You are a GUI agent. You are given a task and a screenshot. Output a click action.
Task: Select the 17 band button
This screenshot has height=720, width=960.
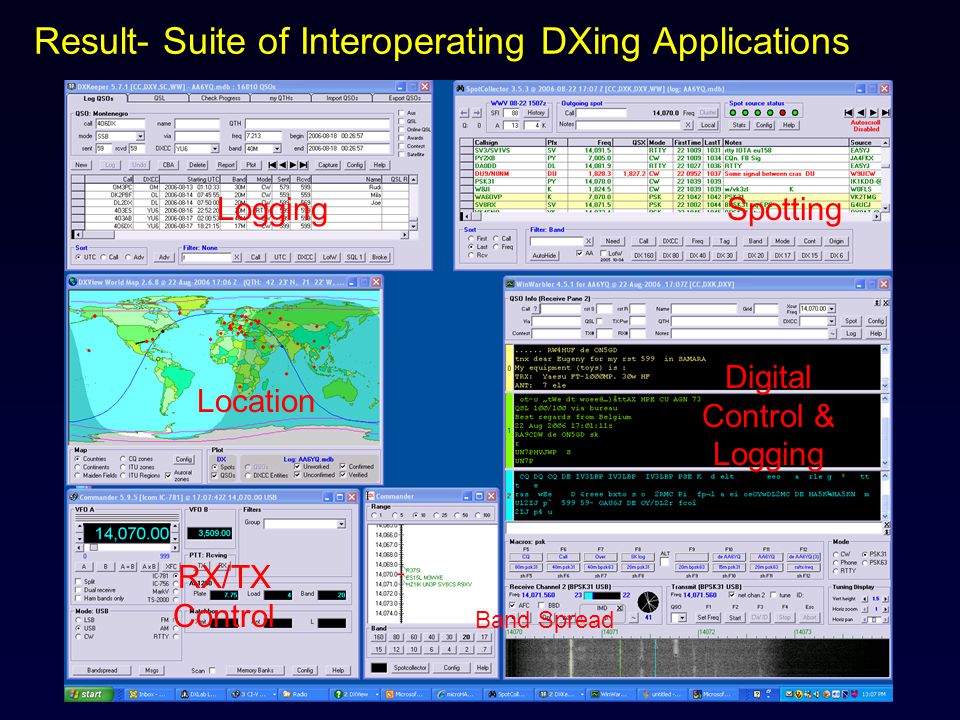[484, 637]
